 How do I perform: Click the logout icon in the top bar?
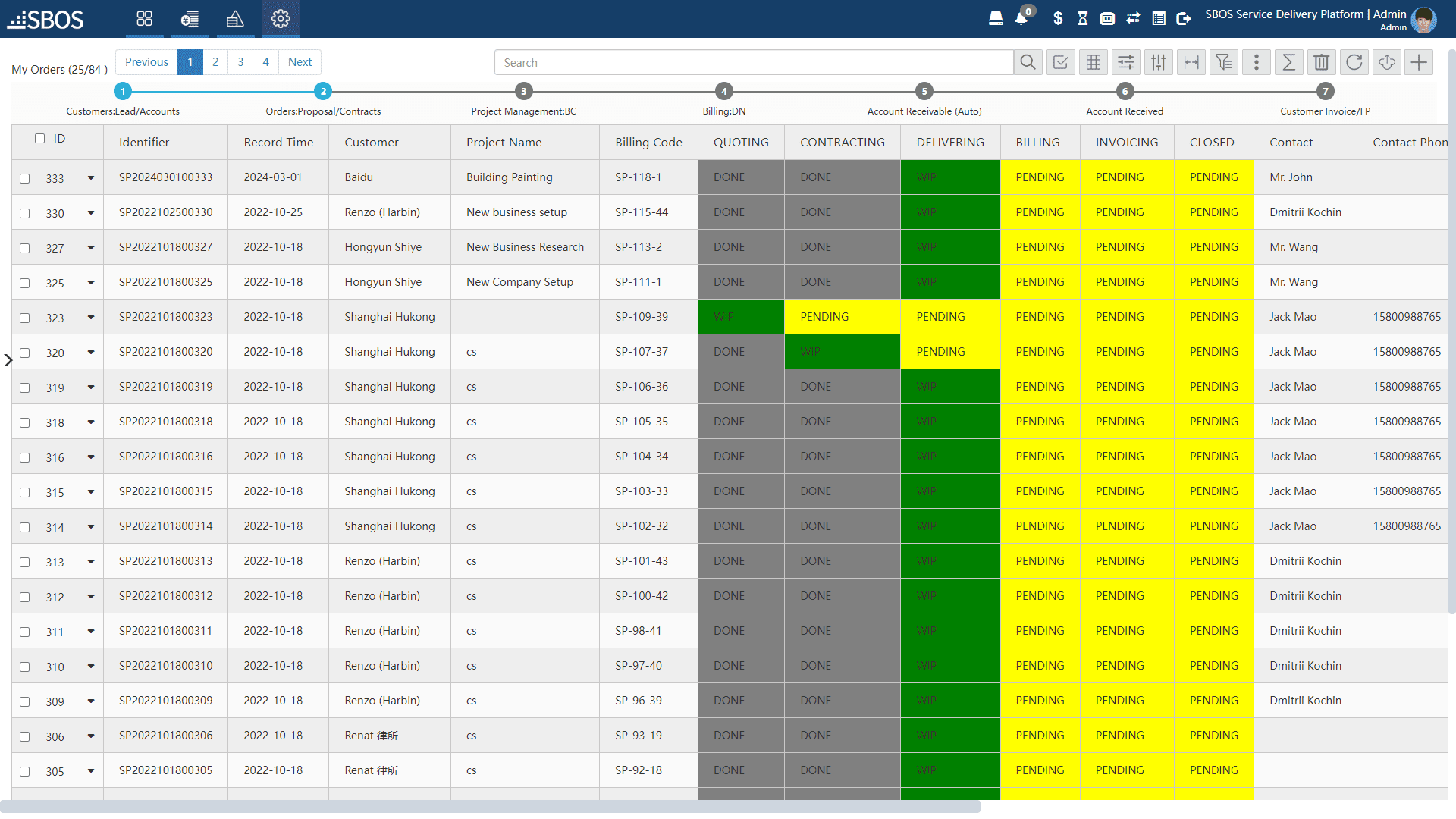[x=1184, y=17]
